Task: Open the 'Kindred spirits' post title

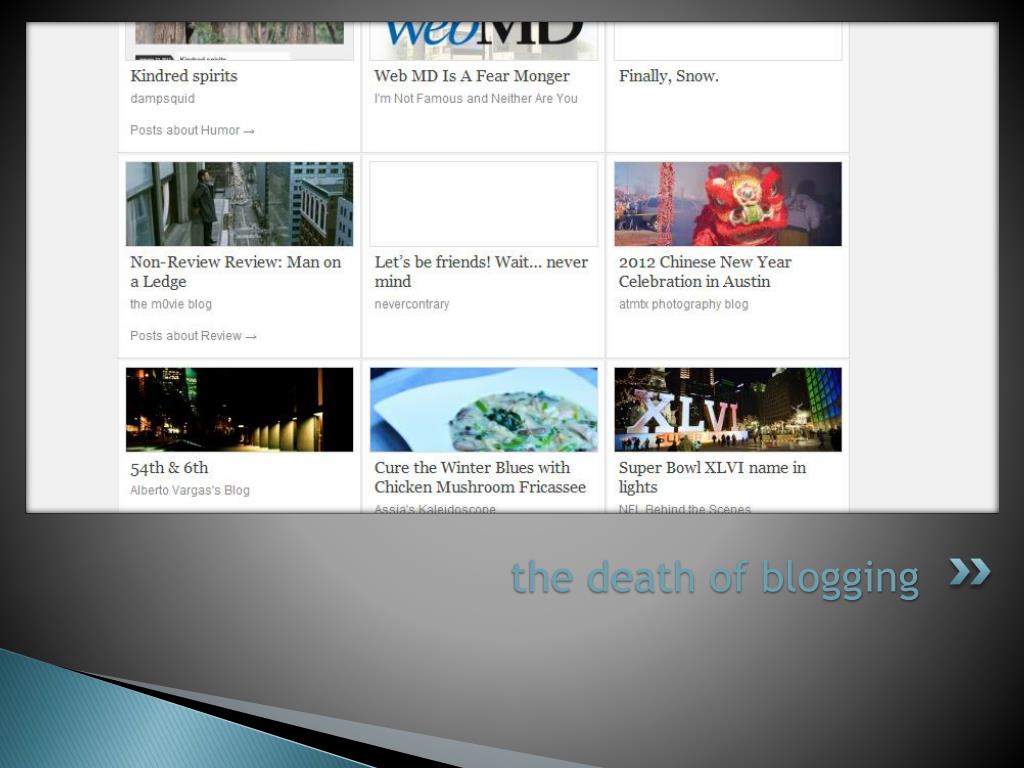Action: pos(184,76)
